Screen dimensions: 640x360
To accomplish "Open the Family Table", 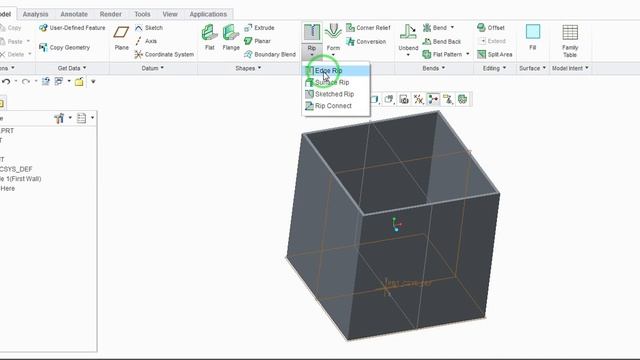I will [570, 33].
